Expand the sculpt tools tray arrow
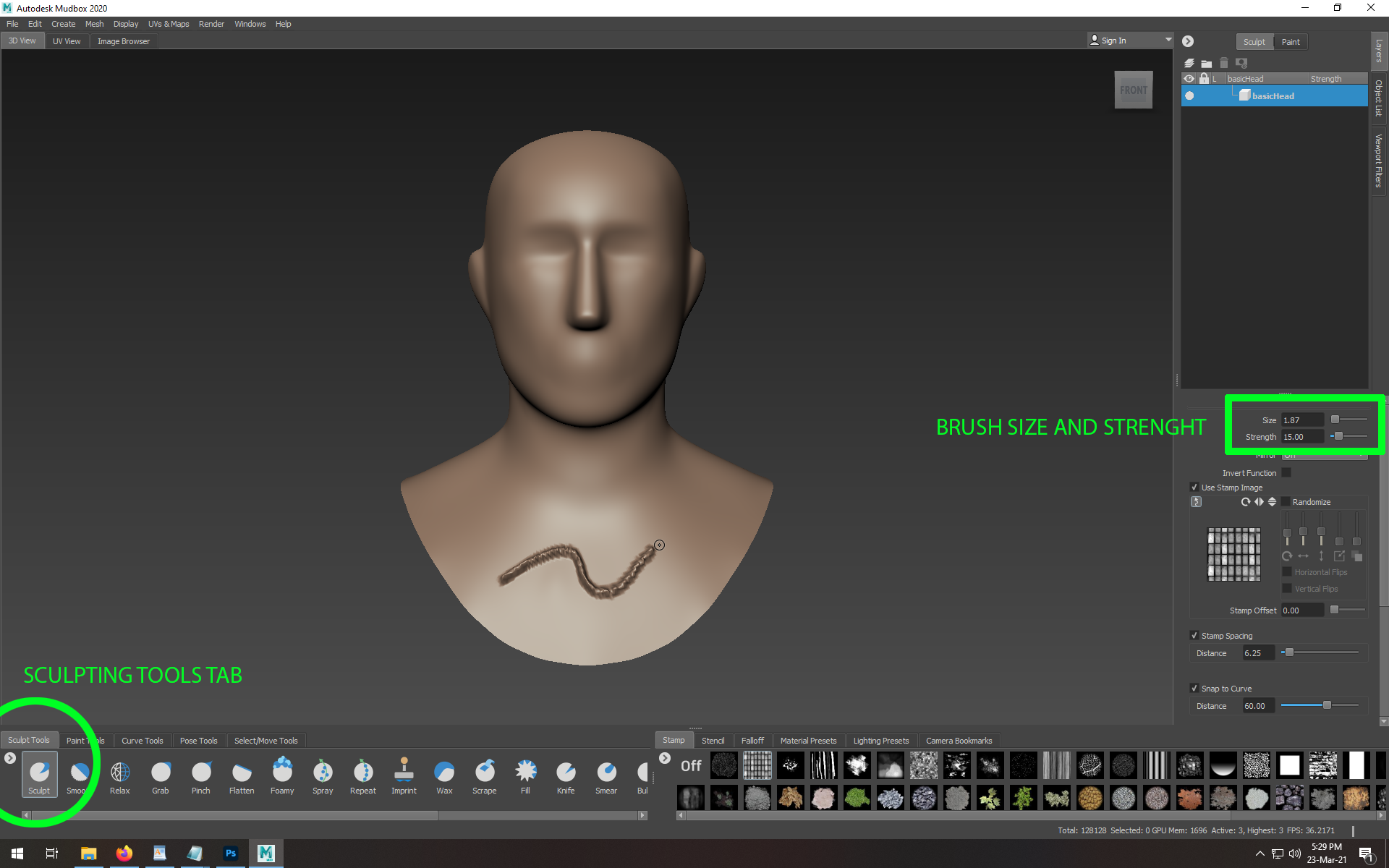1389x868 pixels. click(x=10, y=758)
